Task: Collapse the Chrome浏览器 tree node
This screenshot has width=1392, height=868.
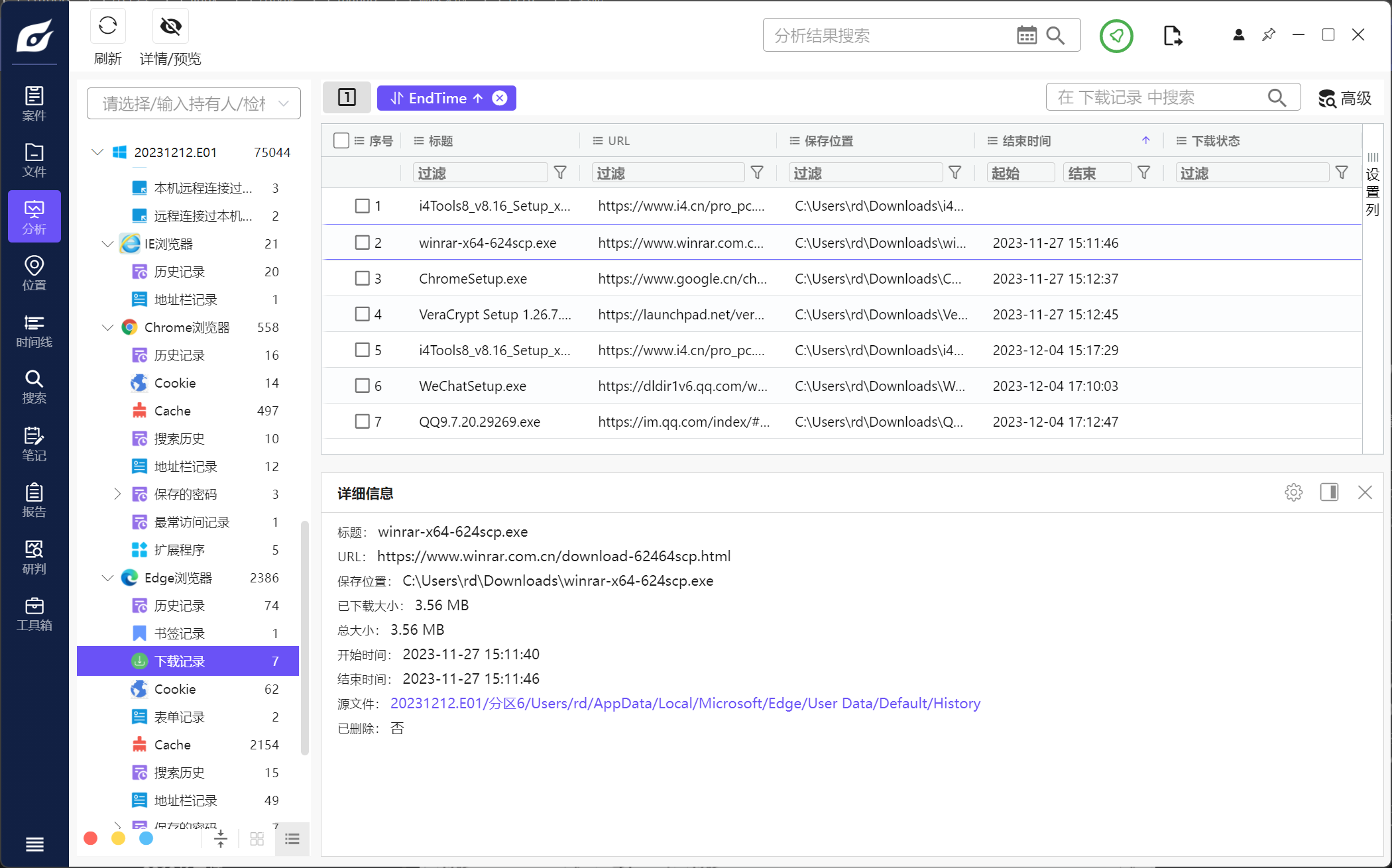Action: pos(107,327)
